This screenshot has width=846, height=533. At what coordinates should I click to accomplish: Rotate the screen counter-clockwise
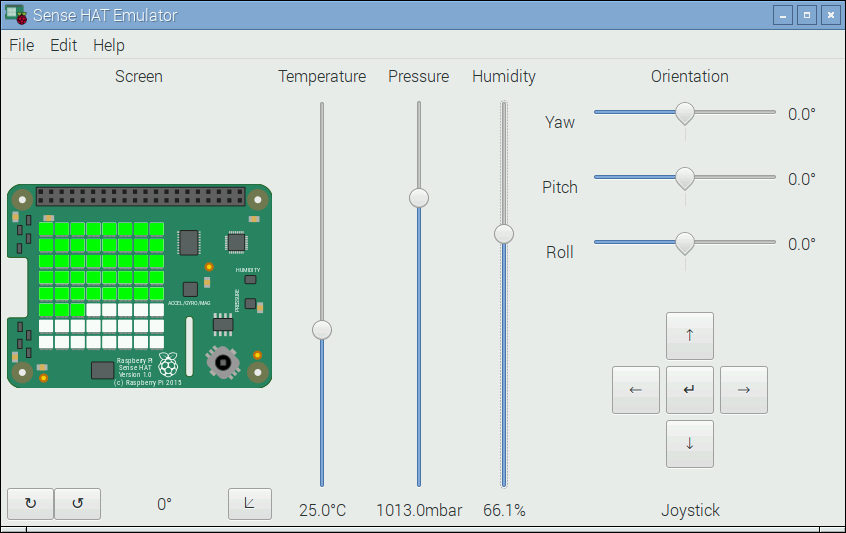[77, 504]
